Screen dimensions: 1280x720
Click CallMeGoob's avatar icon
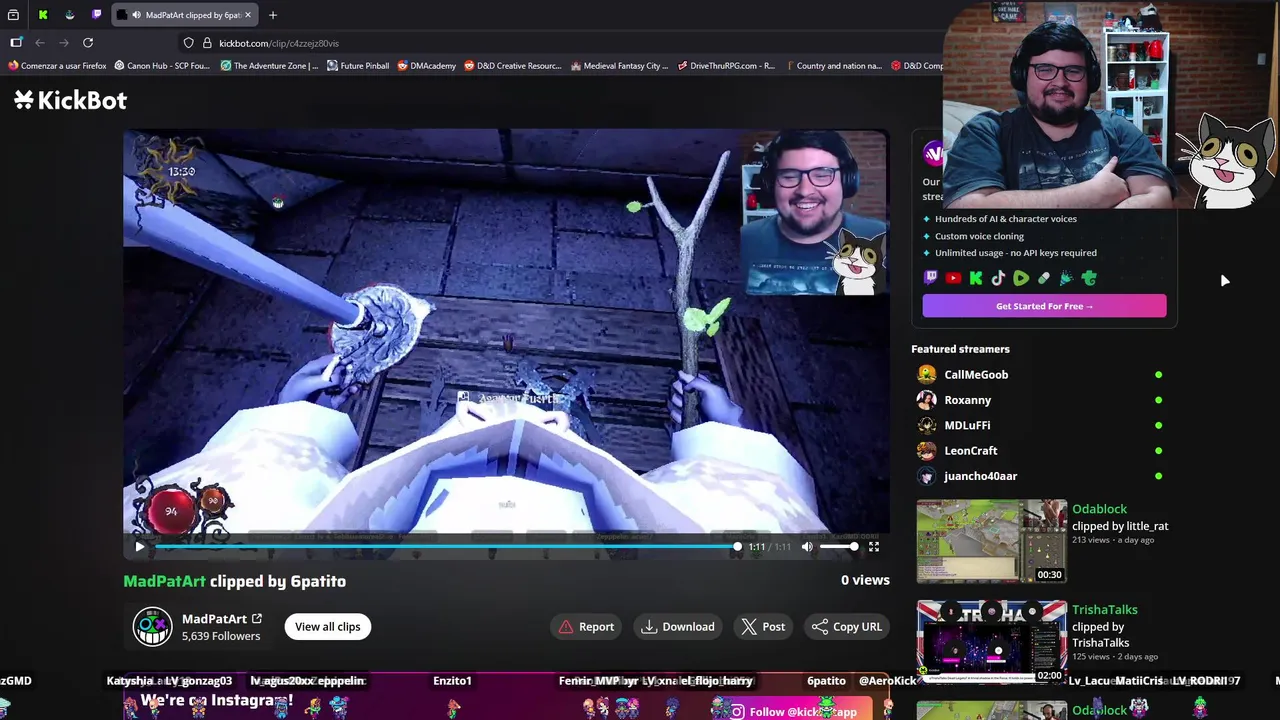pos(927,375)
